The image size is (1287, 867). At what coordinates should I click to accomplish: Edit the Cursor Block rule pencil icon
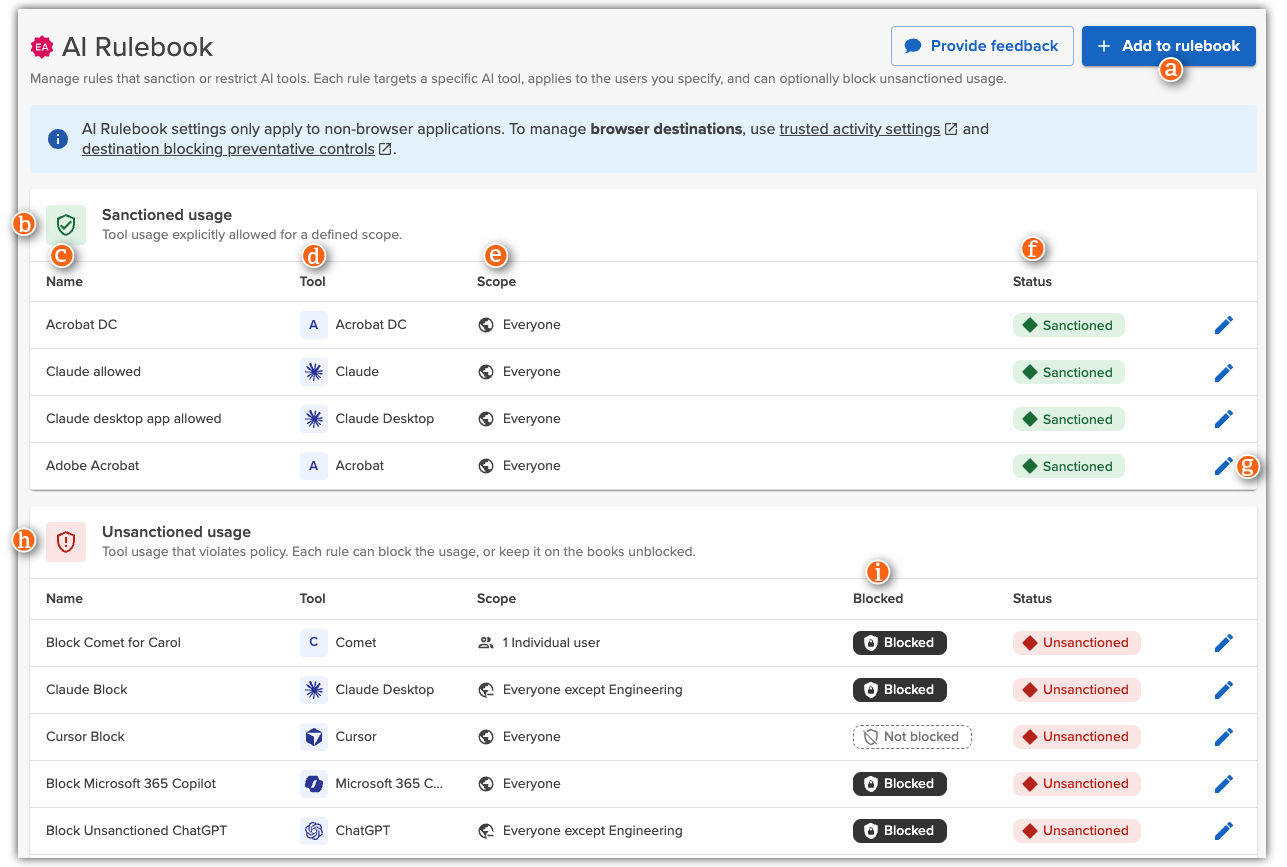tap(1224, 737)
